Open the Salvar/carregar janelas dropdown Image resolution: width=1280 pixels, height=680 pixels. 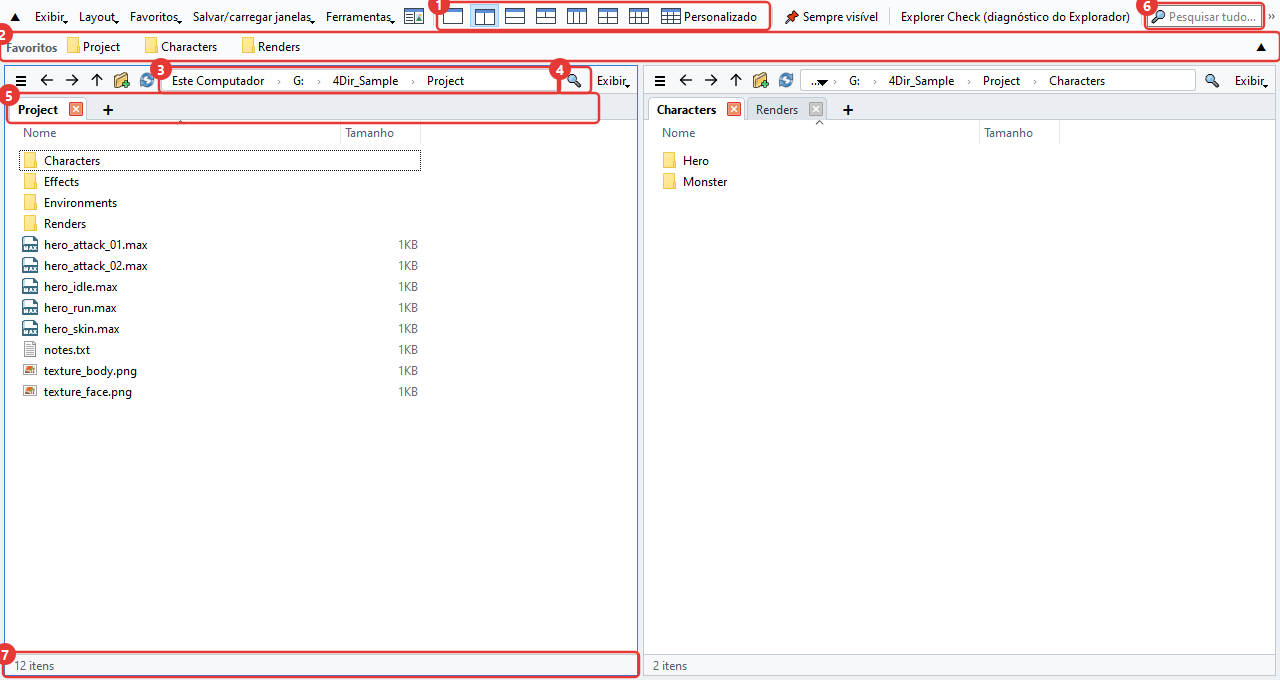(x=254, y=17)
